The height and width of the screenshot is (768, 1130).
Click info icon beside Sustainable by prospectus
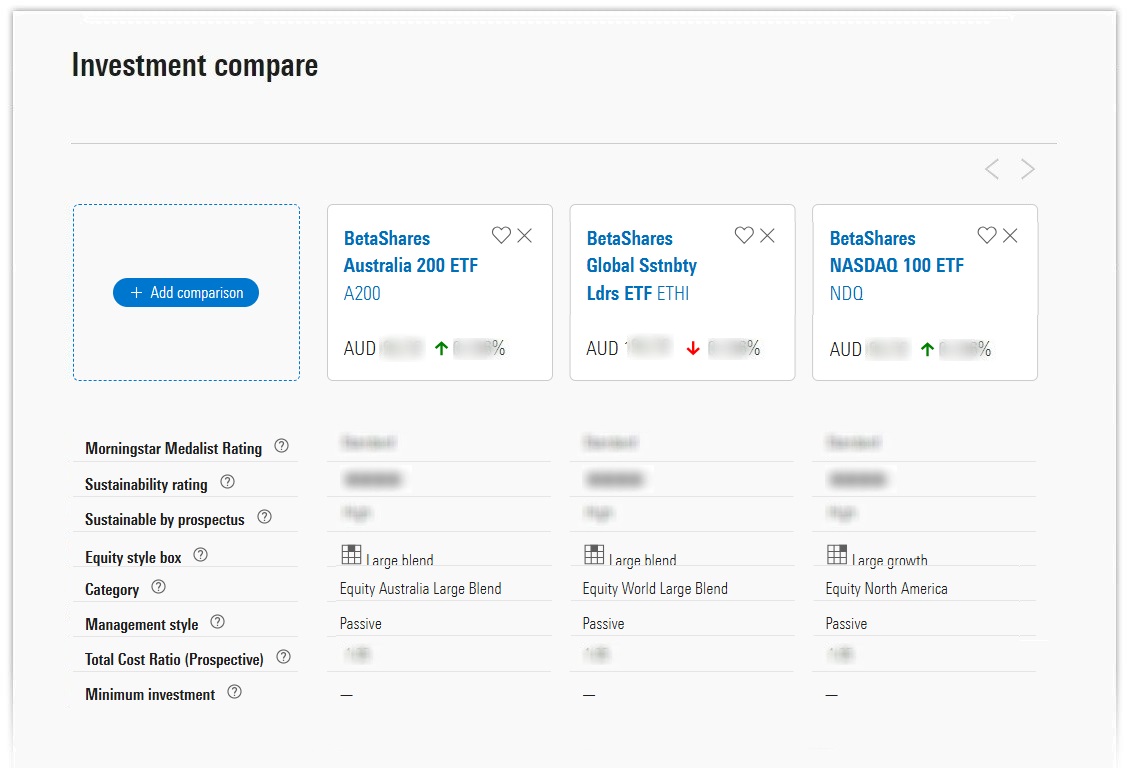point(264,517)
